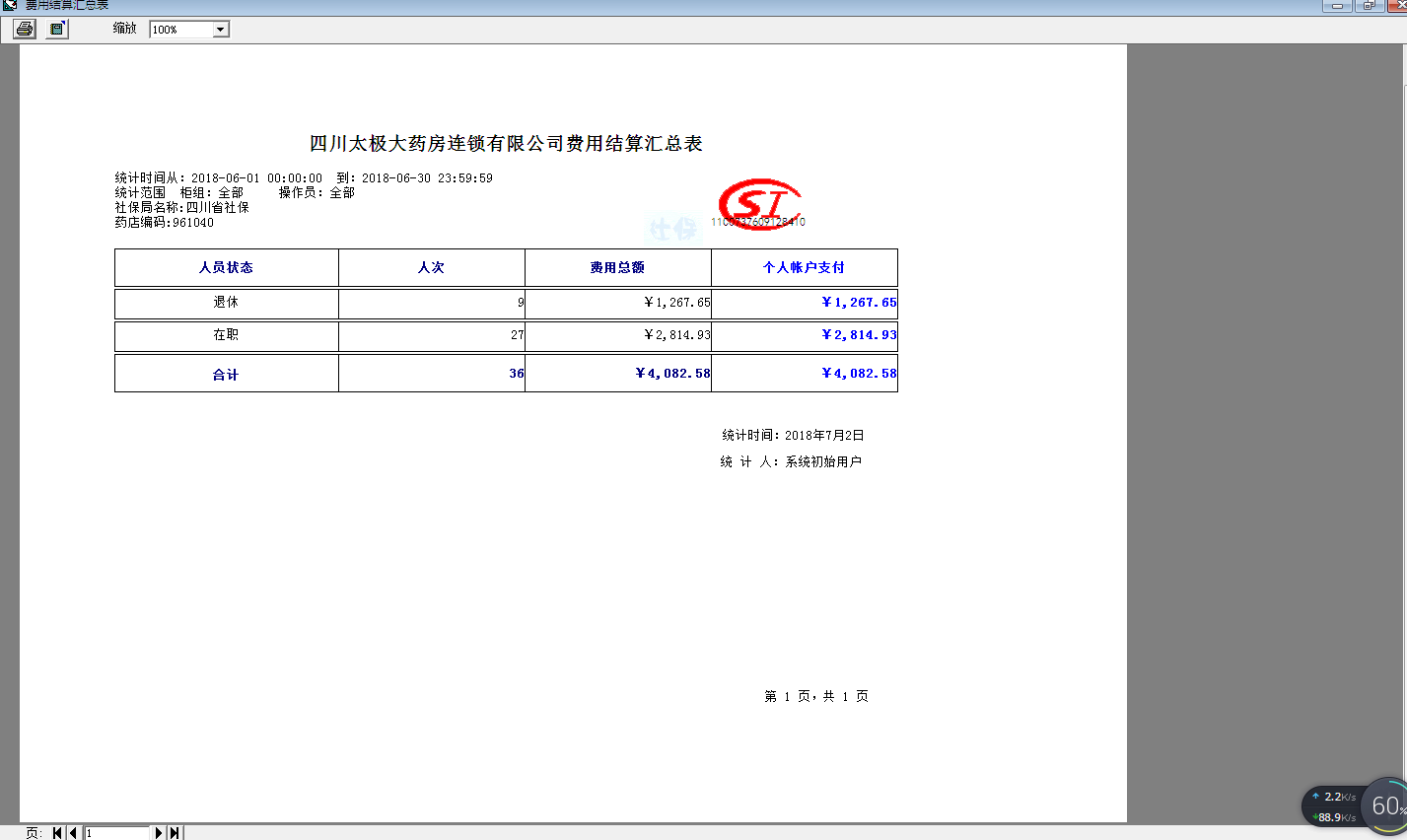Minimize the 费用结算汇总表 window
Screen dimensions: 1407x840
click(1337, 5)
